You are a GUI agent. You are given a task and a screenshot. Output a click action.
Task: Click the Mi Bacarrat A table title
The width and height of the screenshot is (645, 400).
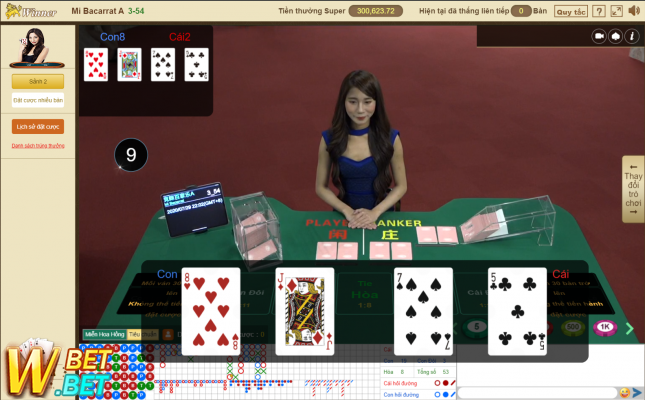97,11
